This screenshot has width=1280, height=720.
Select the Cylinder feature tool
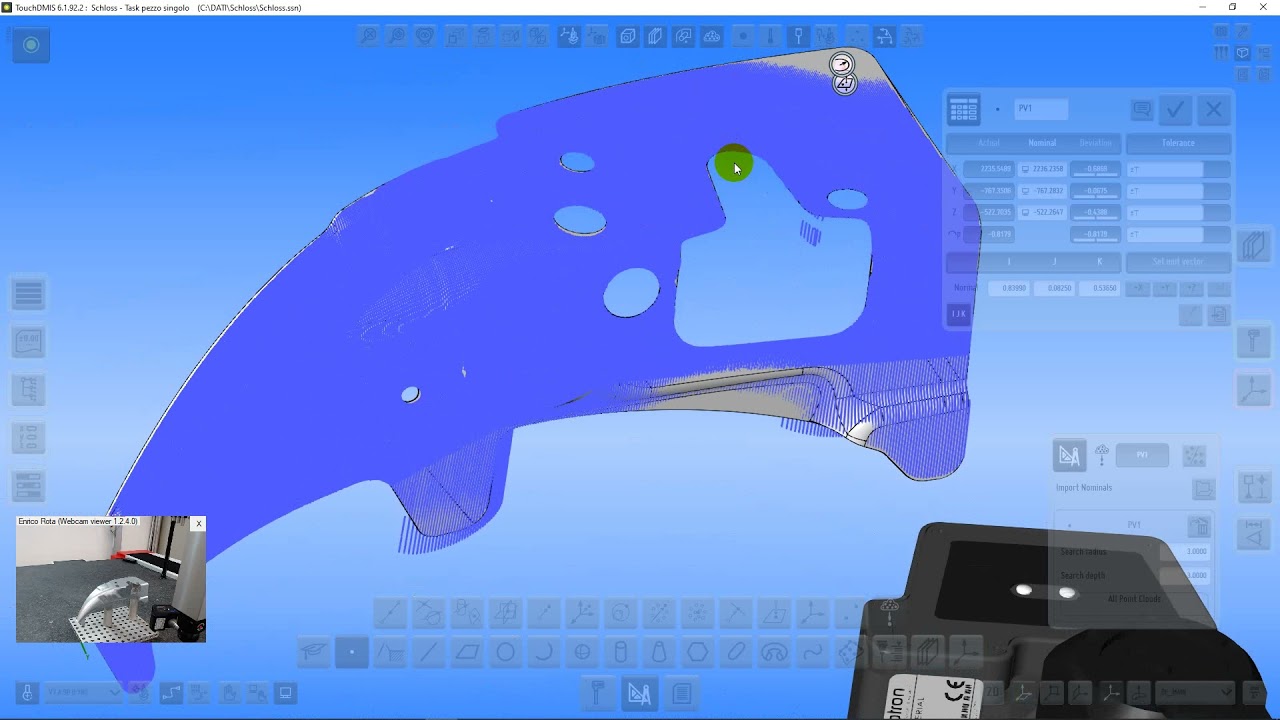coord(621,653)
